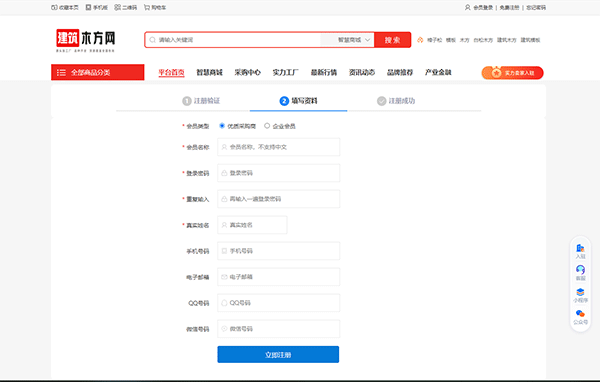Click the 会员登录 link
The height and width of the screenshot is (382, 600).
pos(483,7)
